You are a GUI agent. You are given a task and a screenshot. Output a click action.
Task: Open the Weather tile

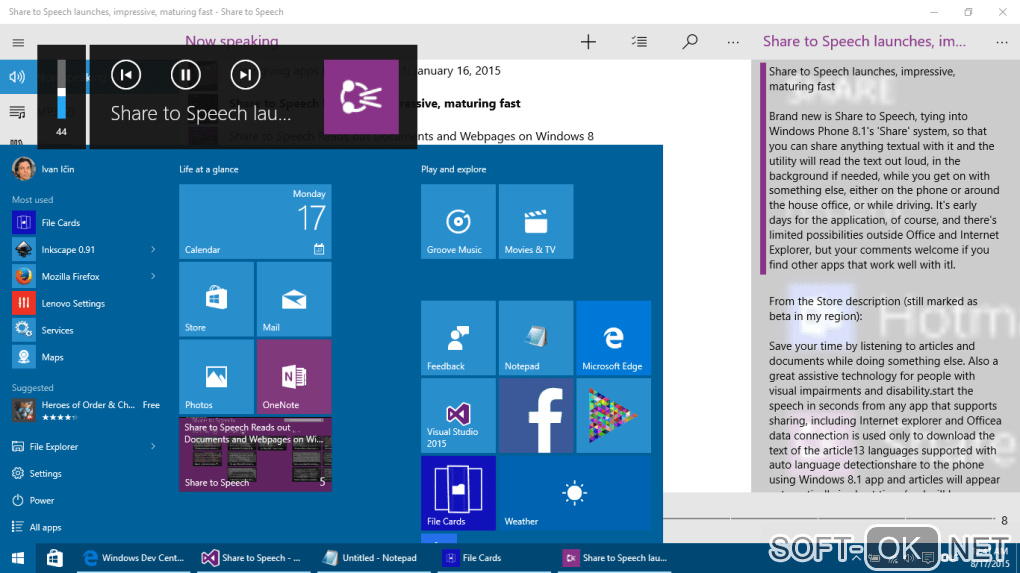tap(575, 493)
